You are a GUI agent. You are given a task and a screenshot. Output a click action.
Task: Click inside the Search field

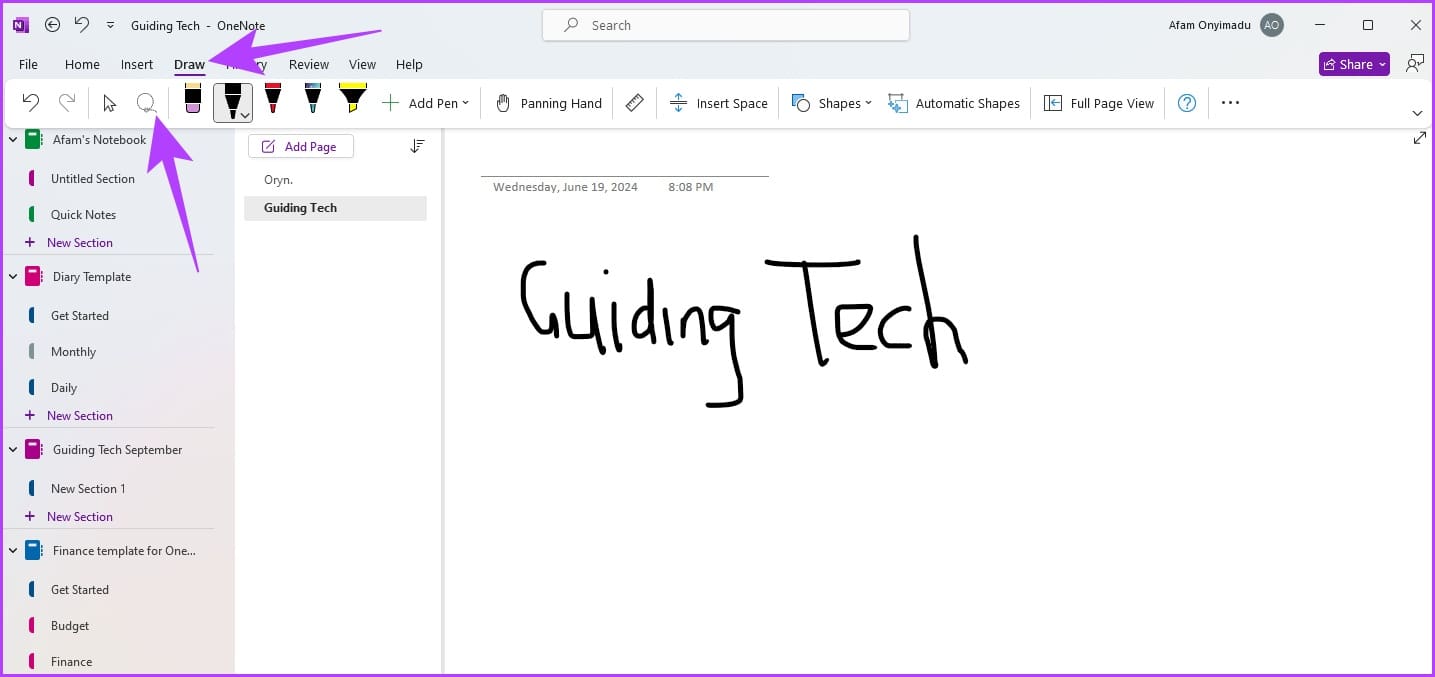pyautogui.click(x=725, y=24)
